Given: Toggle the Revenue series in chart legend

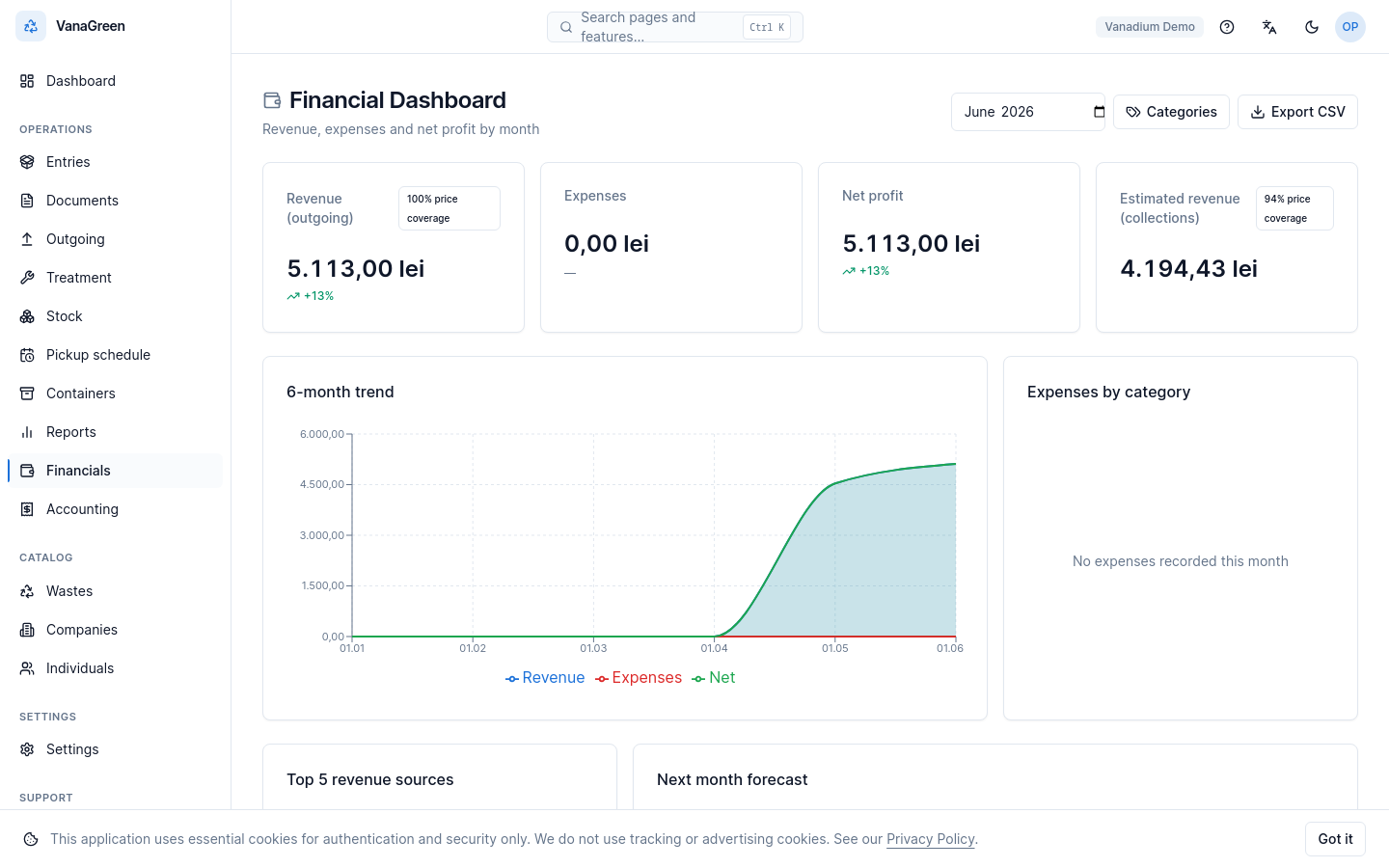Looking at the screenshot, I should pos(545,678).
